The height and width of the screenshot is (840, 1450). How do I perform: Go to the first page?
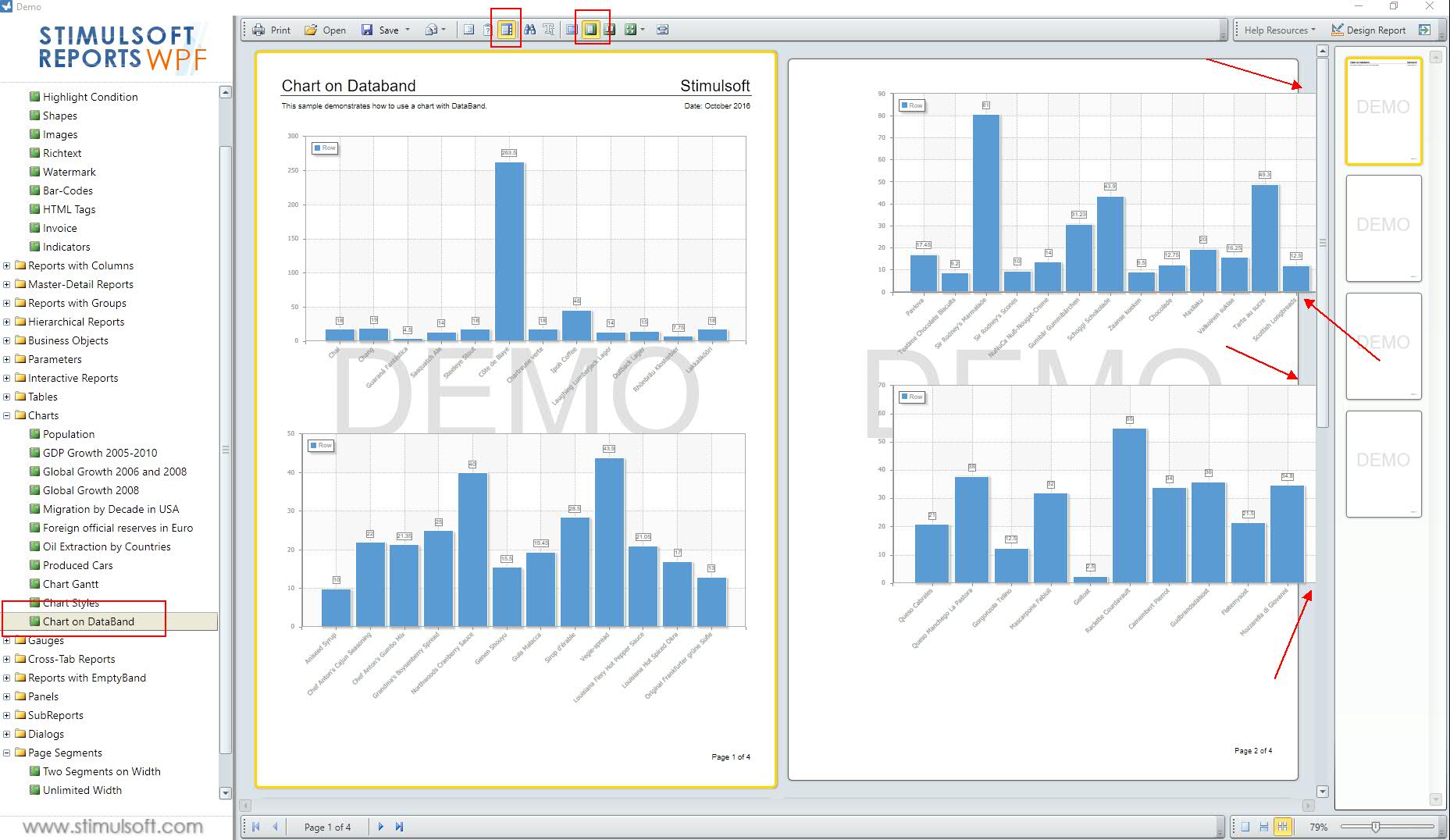coord(256,827)
